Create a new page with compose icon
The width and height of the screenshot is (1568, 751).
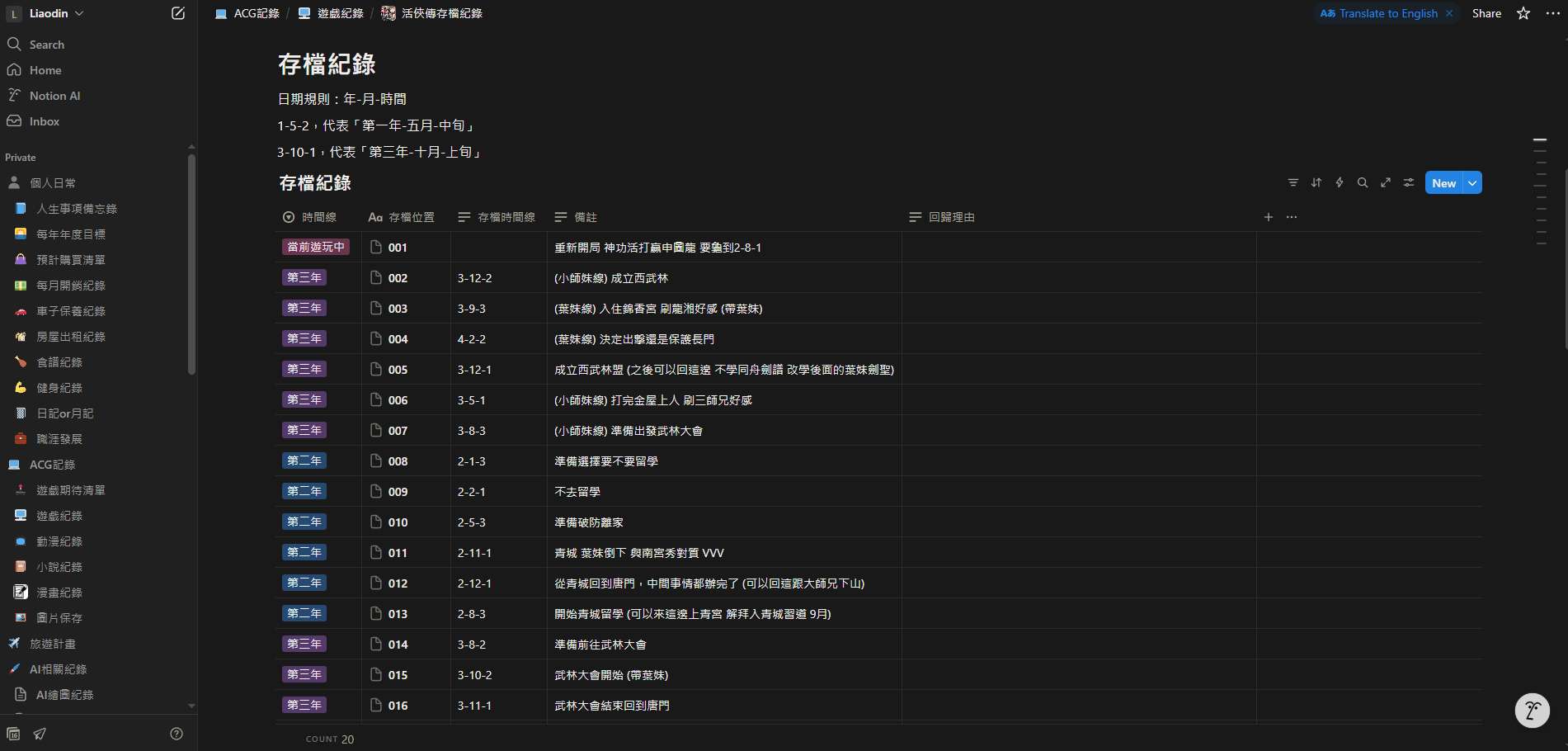[x=177, y=13]
